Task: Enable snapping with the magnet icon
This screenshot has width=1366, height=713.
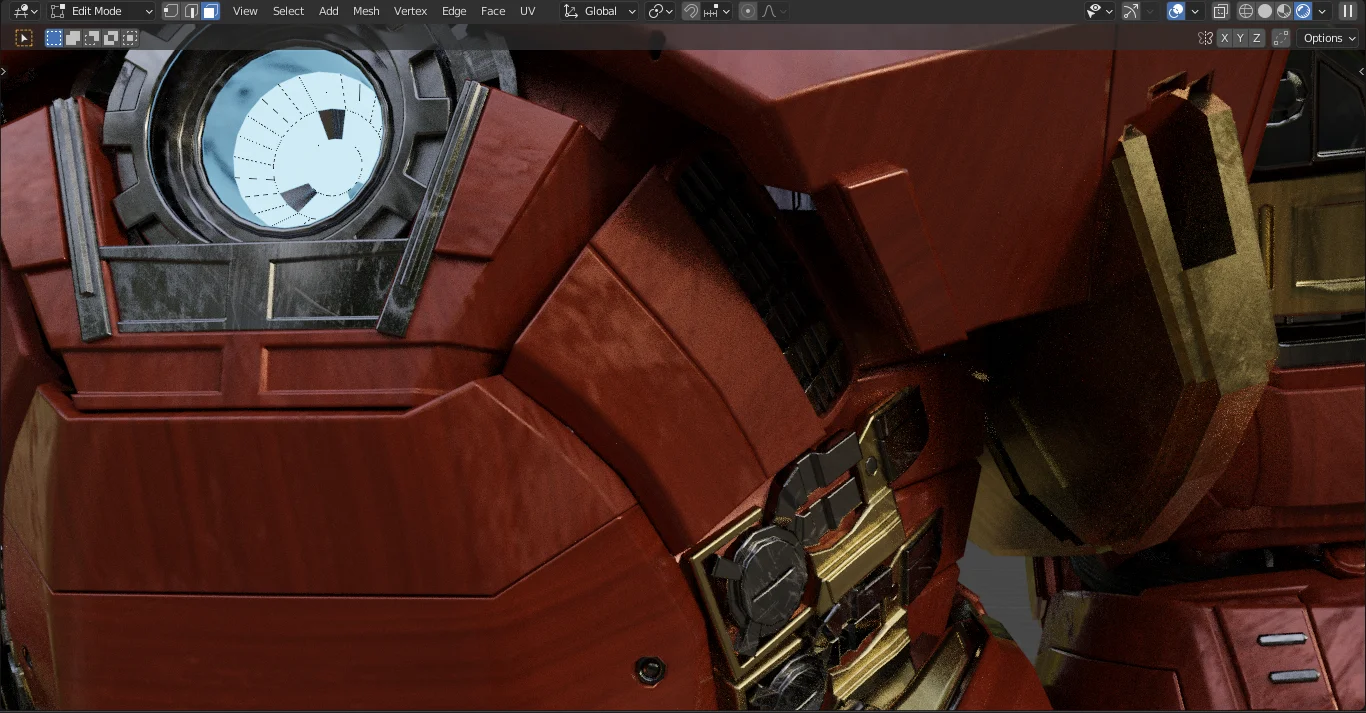Action: coord(691,11)
